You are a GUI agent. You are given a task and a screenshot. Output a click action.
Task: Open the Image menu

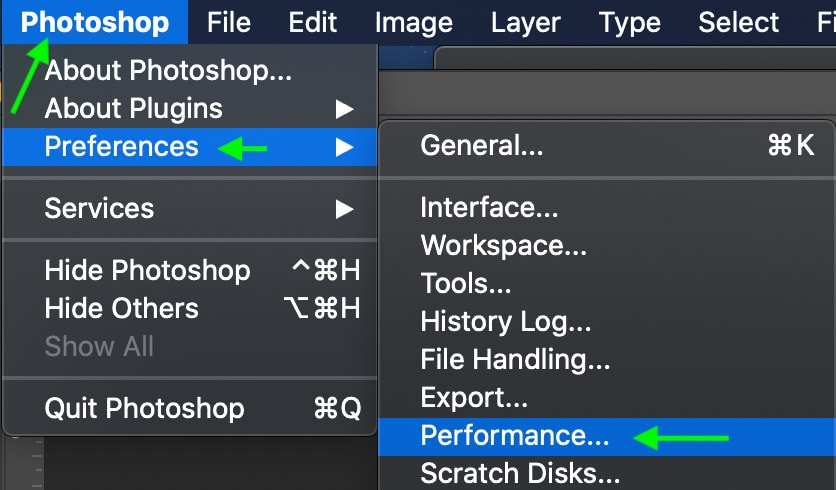pos(414,22)
